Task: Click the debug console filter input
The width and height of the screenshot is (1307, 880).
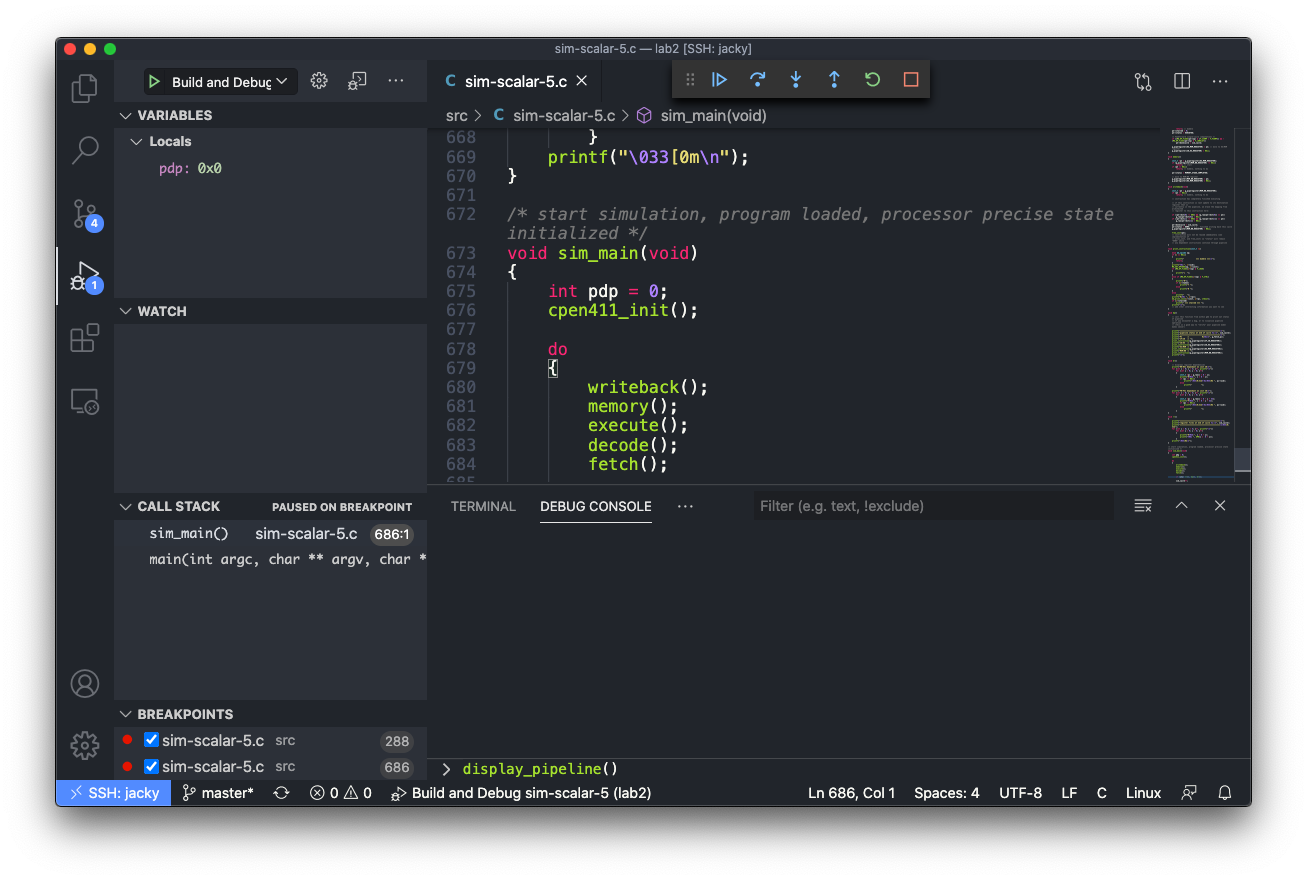Action: (933, 506)
